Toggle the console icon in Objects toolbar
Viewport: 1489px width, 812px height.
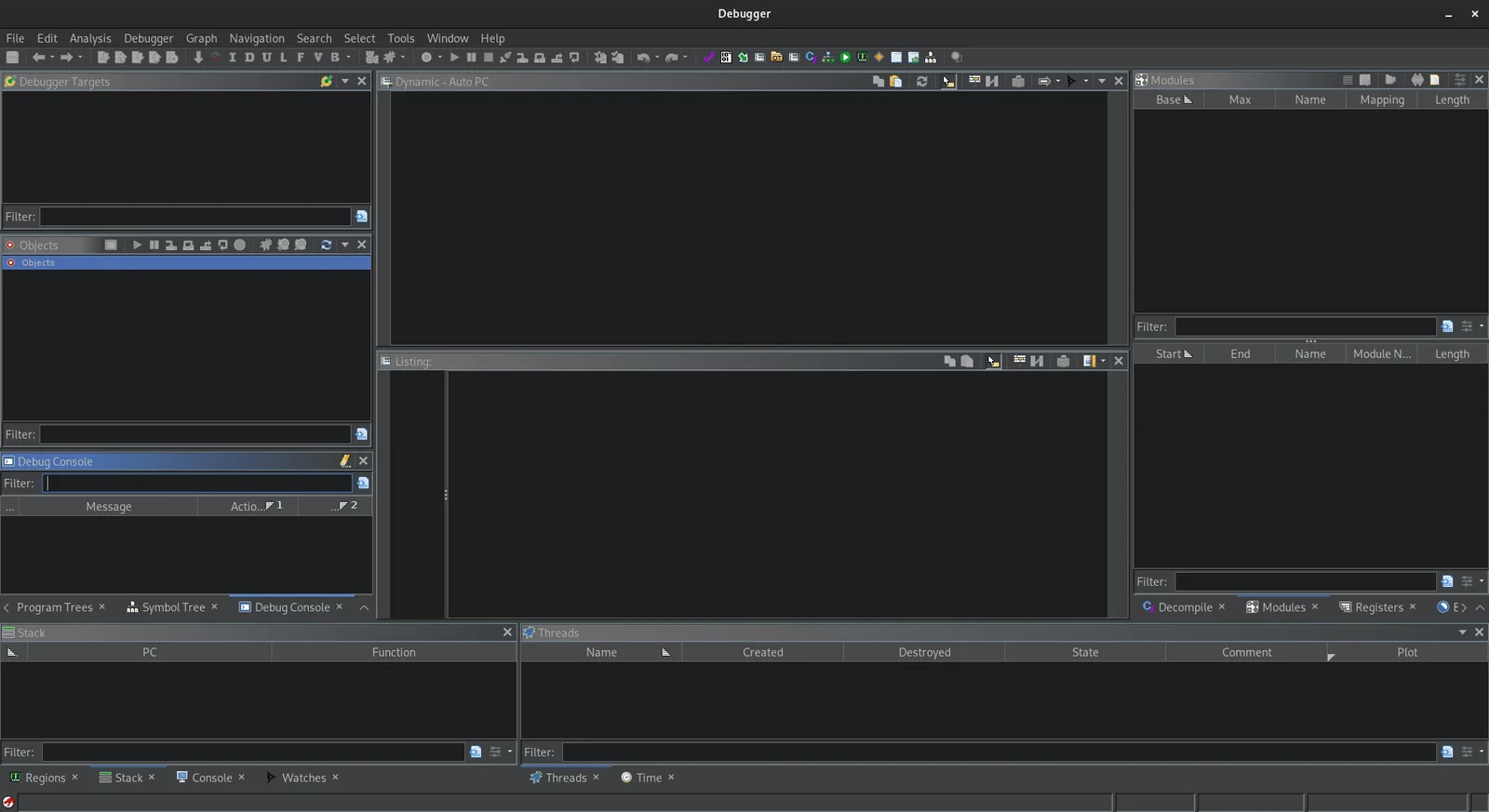(x=111, y=245)
